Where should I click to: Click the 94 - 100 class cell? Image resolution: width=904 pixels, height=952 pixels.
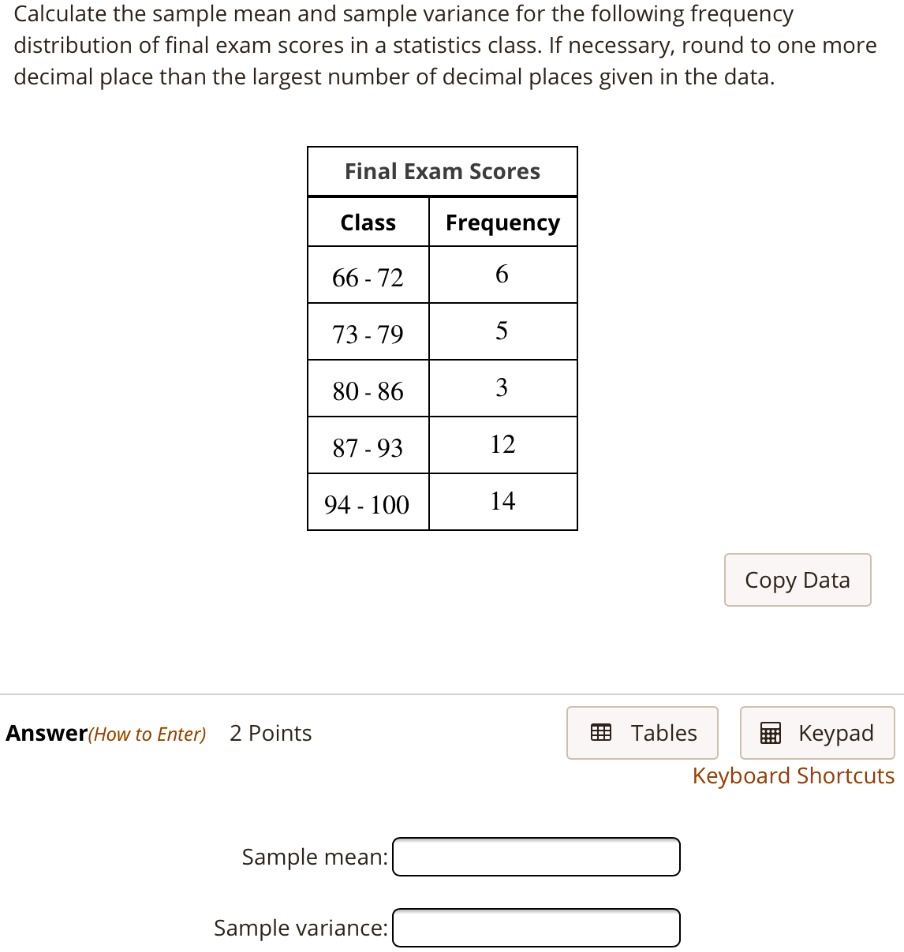pos(368,504)
